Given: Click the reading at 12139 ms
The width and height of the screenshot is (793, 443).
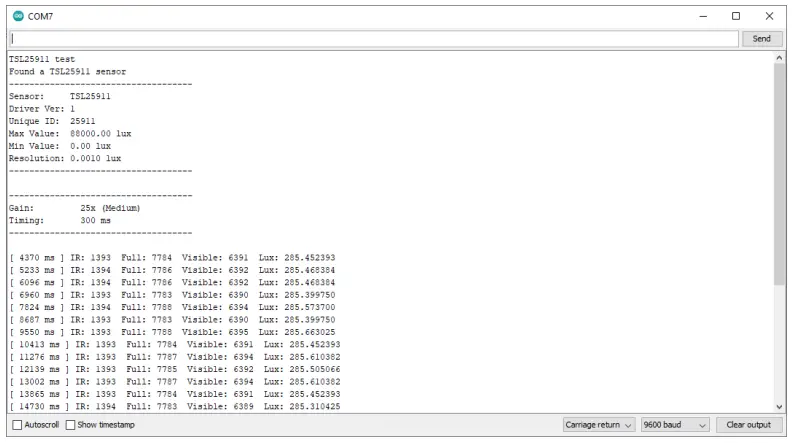Looking at the screenshot, I should point(174,369).
